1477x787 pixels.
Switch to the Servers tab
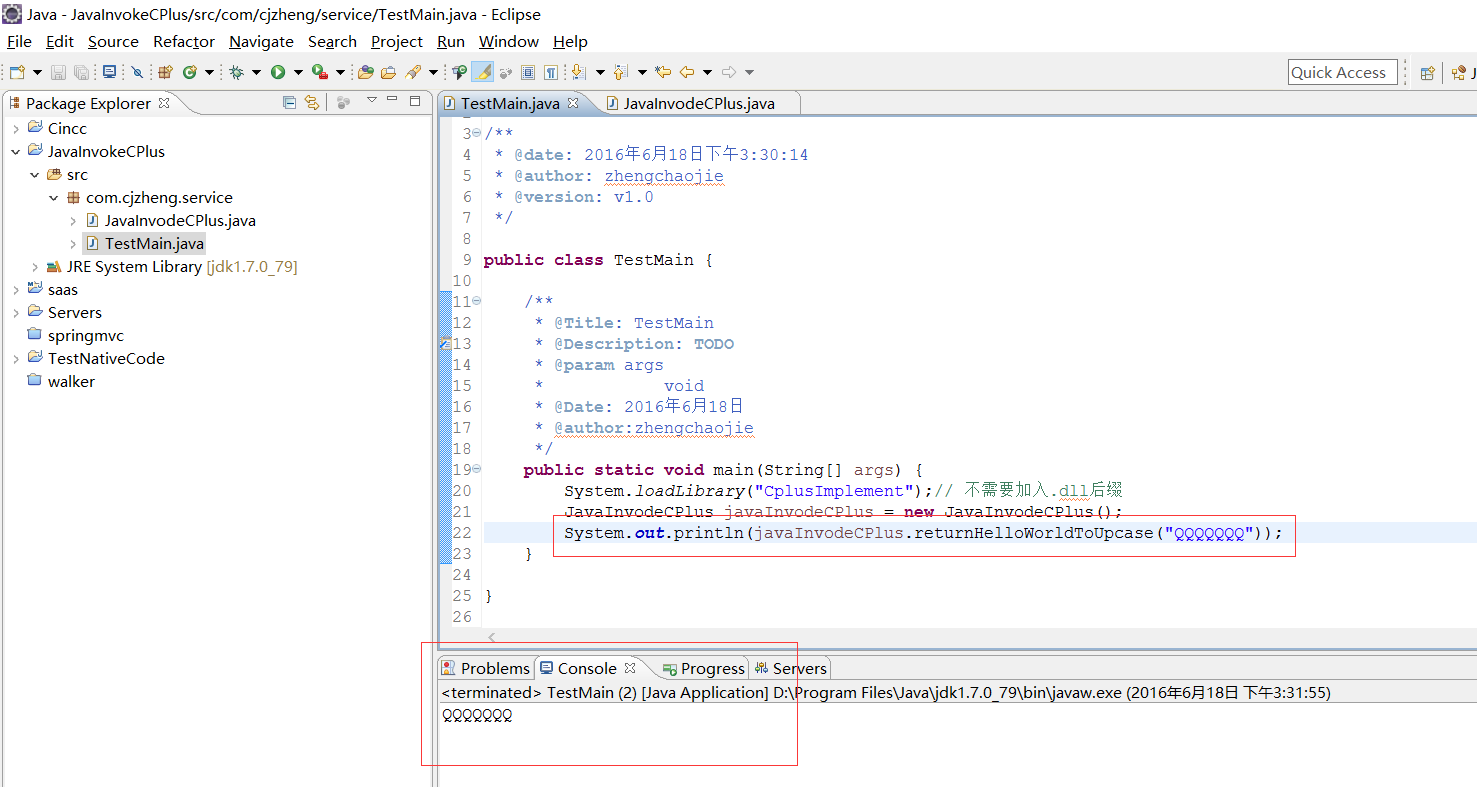tap(790, 668)
